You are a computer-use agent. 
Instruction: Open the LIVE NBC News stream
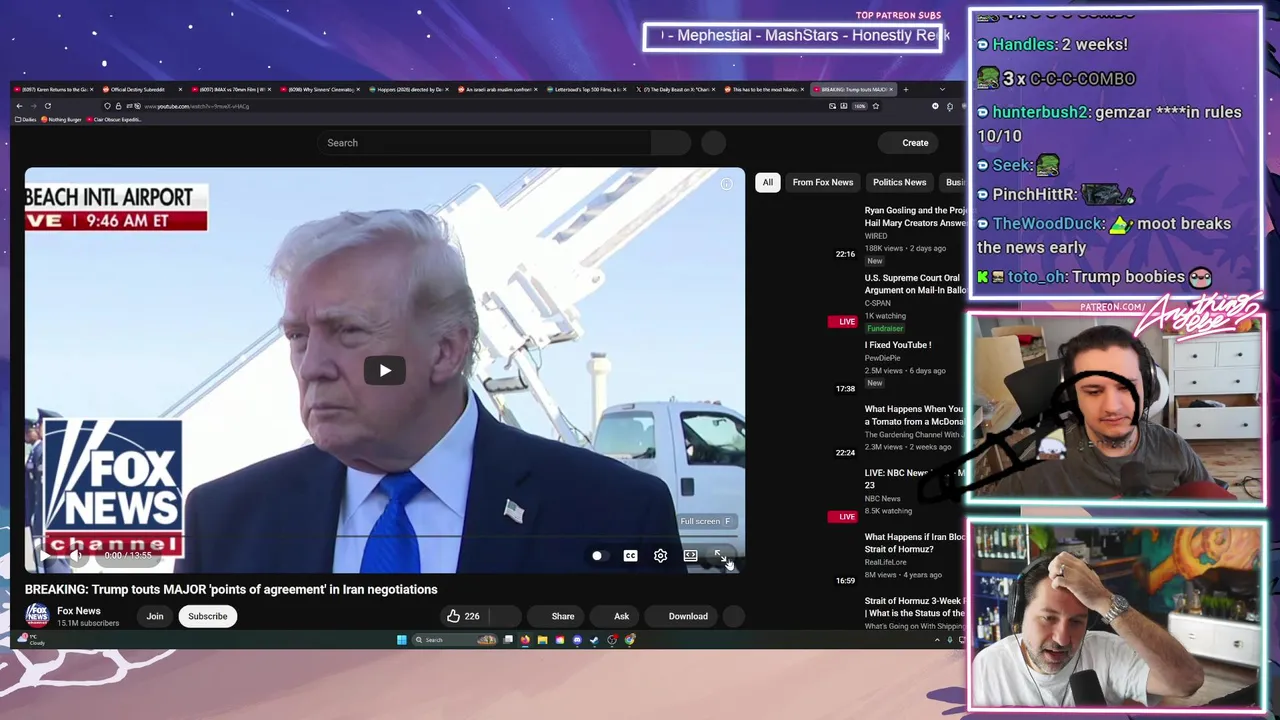pos(915,479)
